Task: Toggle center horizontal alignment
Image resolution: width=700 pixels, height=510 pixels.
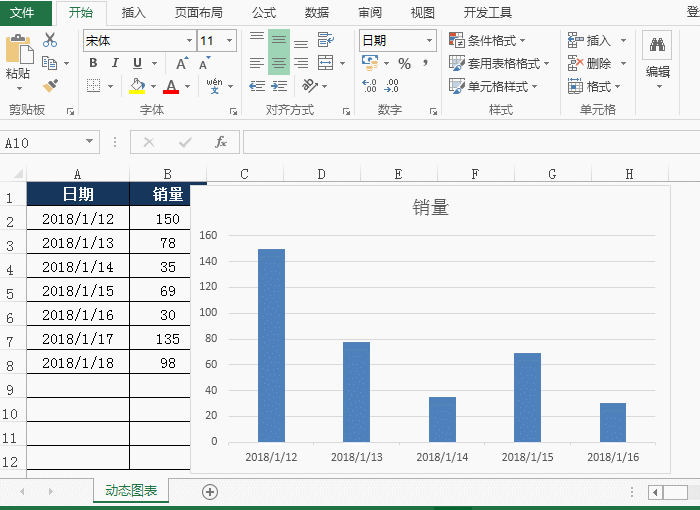Action: click(x=279, y=63)
